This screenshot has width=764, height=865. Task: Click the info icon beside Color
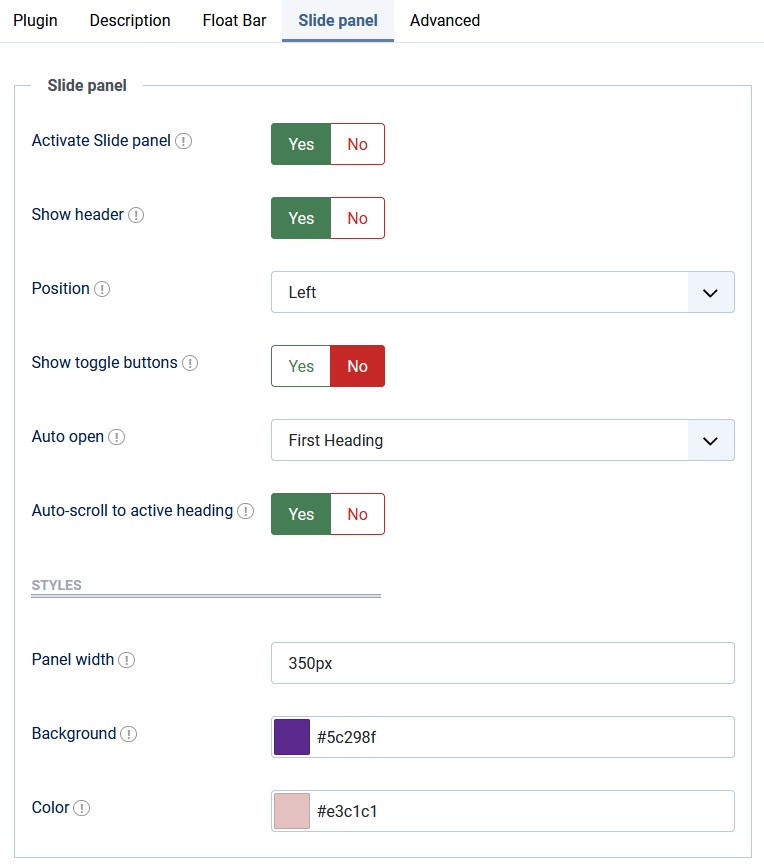pos(82,808)
